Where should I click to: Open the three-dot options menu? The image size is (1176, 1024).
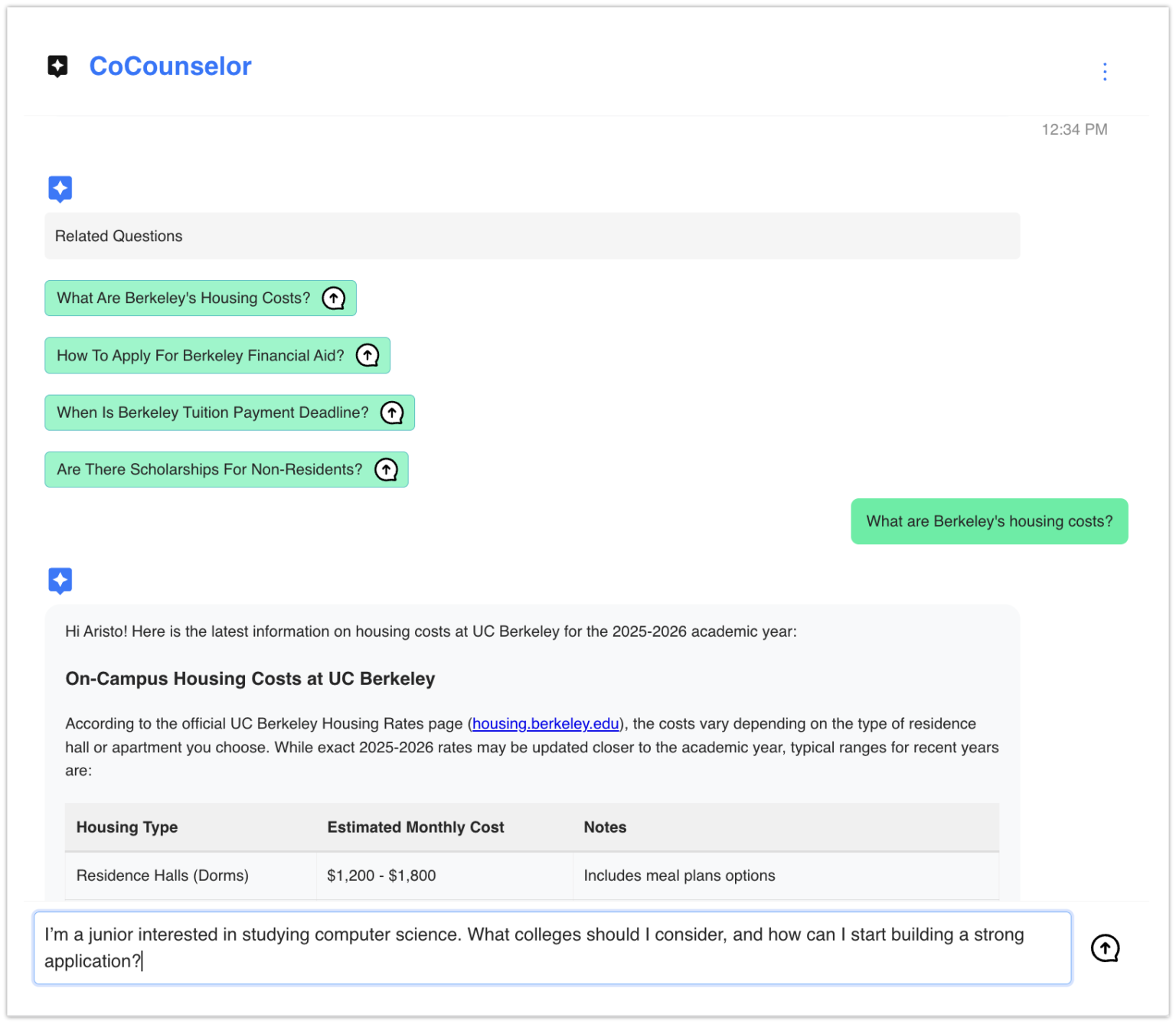[x=1104, y=71]
